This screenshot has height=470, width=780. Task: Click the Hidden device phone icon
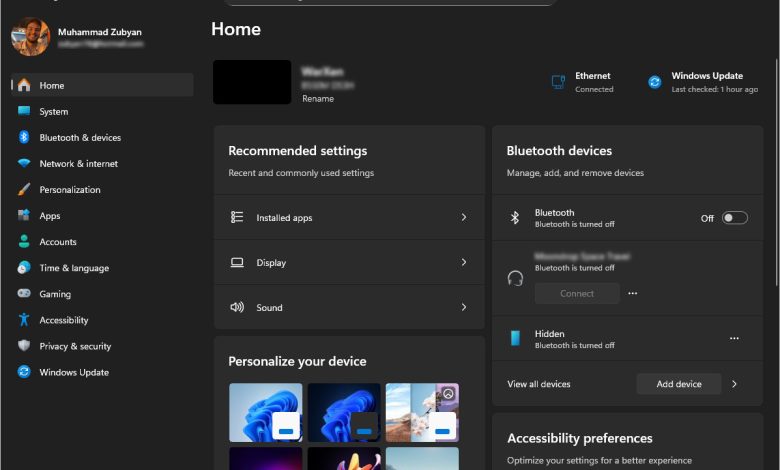click(x=515, y=338)
